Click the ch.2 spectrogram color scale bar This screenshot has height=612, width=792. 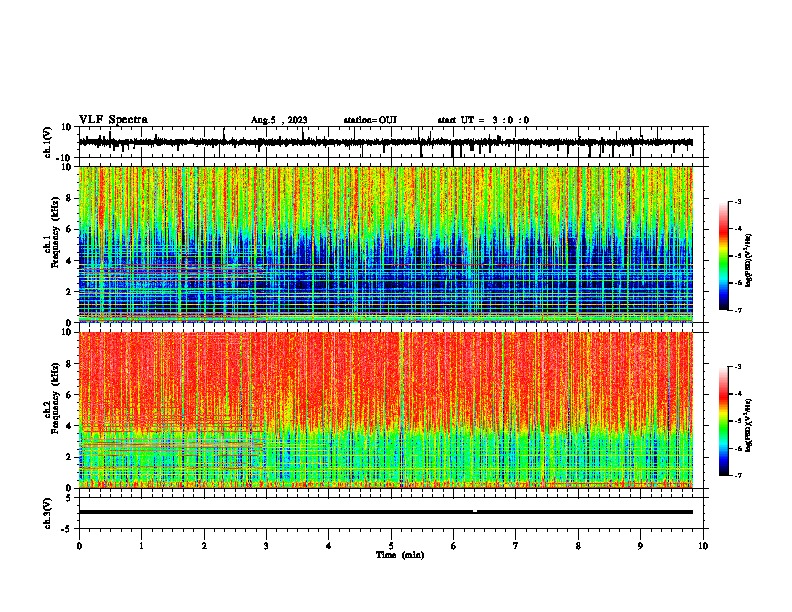[724, 421]
